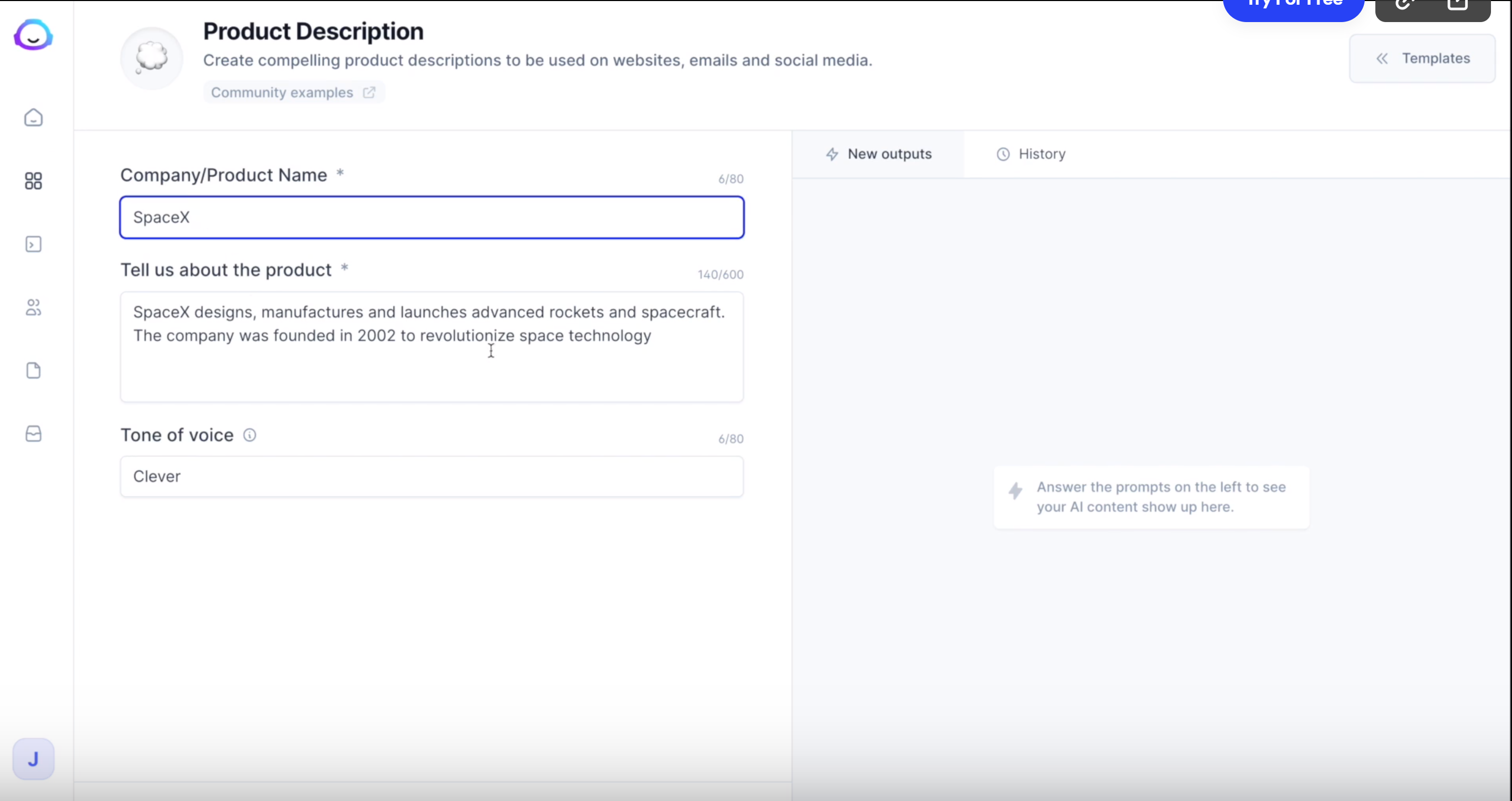Click the "Company/Product Name" label
This screenshot has width=1512, height=801.
pos(224,176)
